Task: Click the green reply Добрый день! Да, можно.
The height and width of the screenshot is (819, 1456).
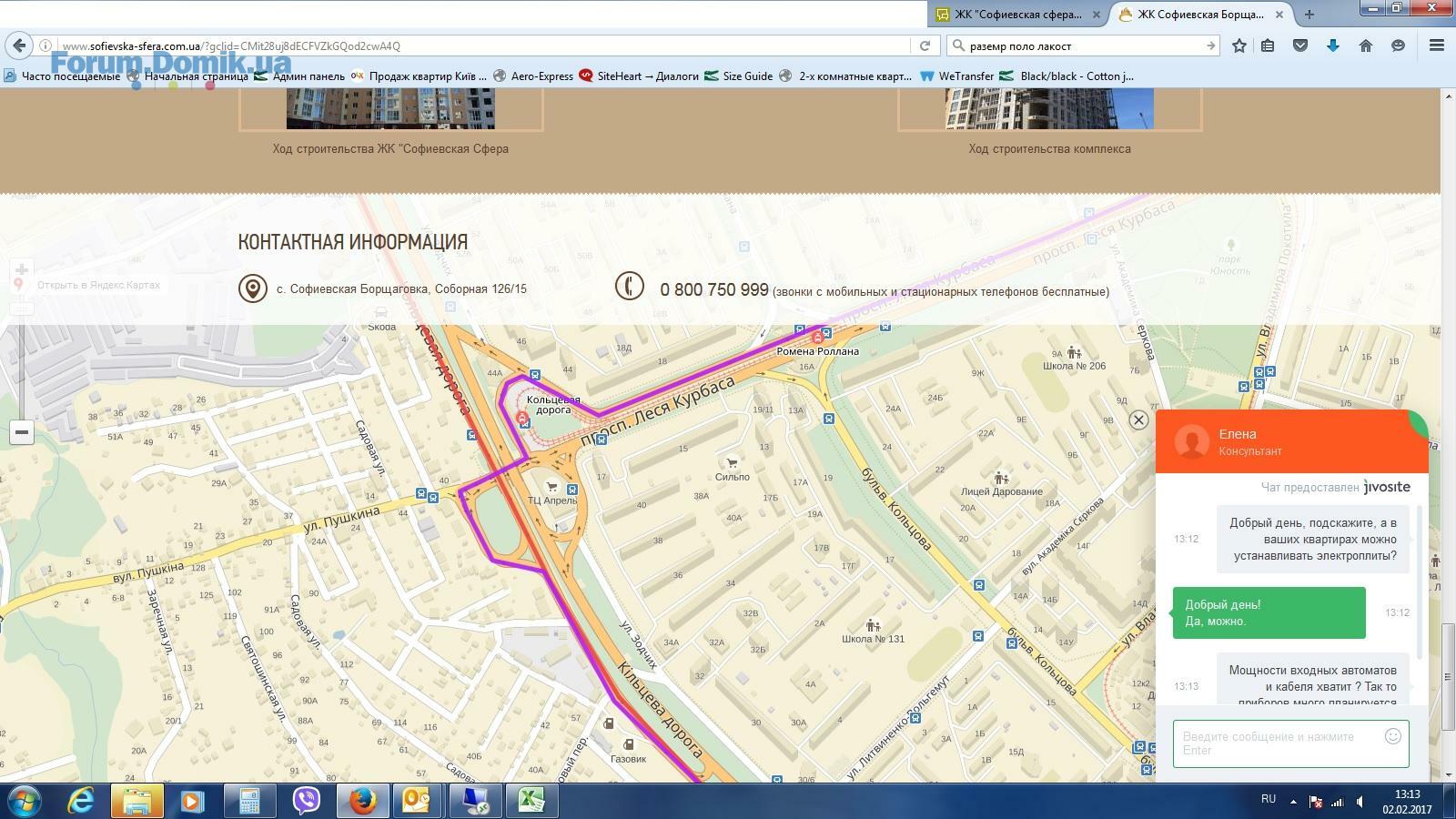Action: coord(1269,612)
